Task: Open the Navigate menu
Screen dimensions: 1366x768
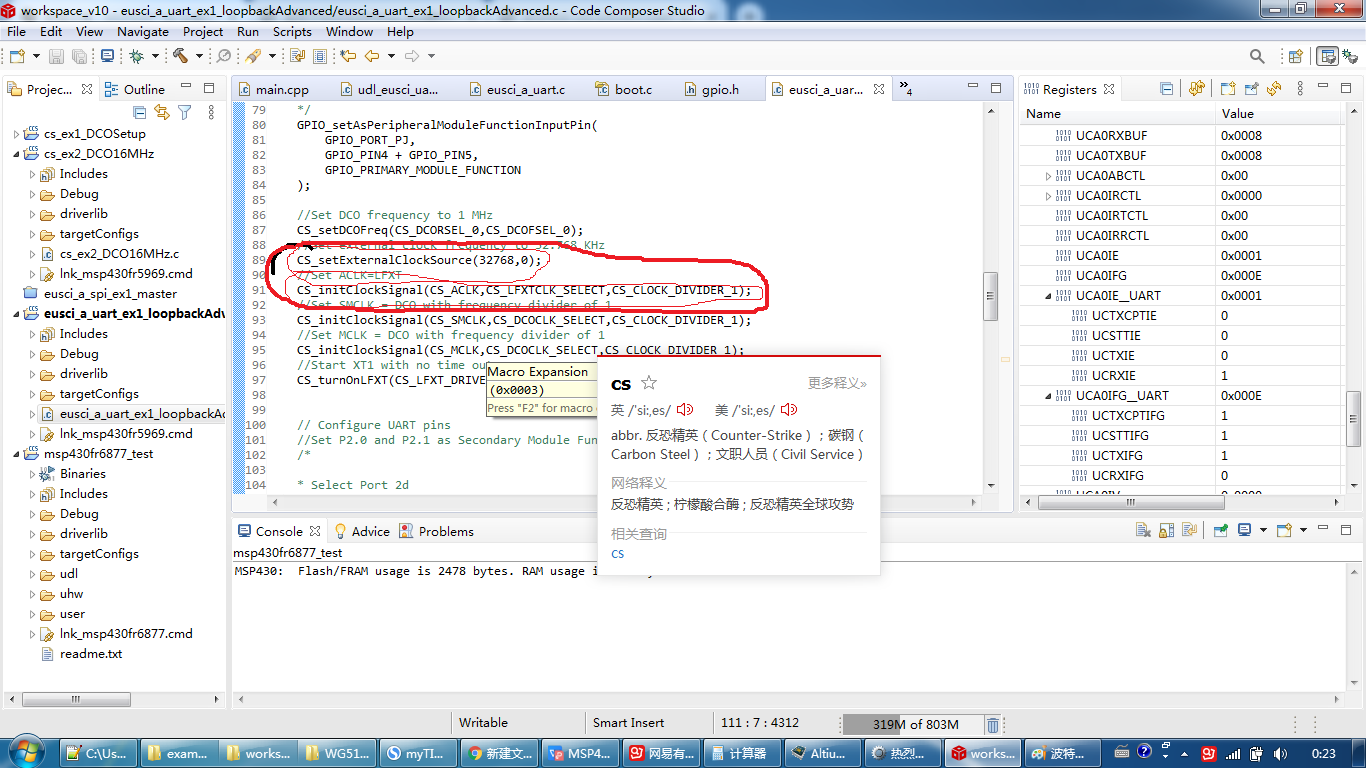Action: click(143, 32)
